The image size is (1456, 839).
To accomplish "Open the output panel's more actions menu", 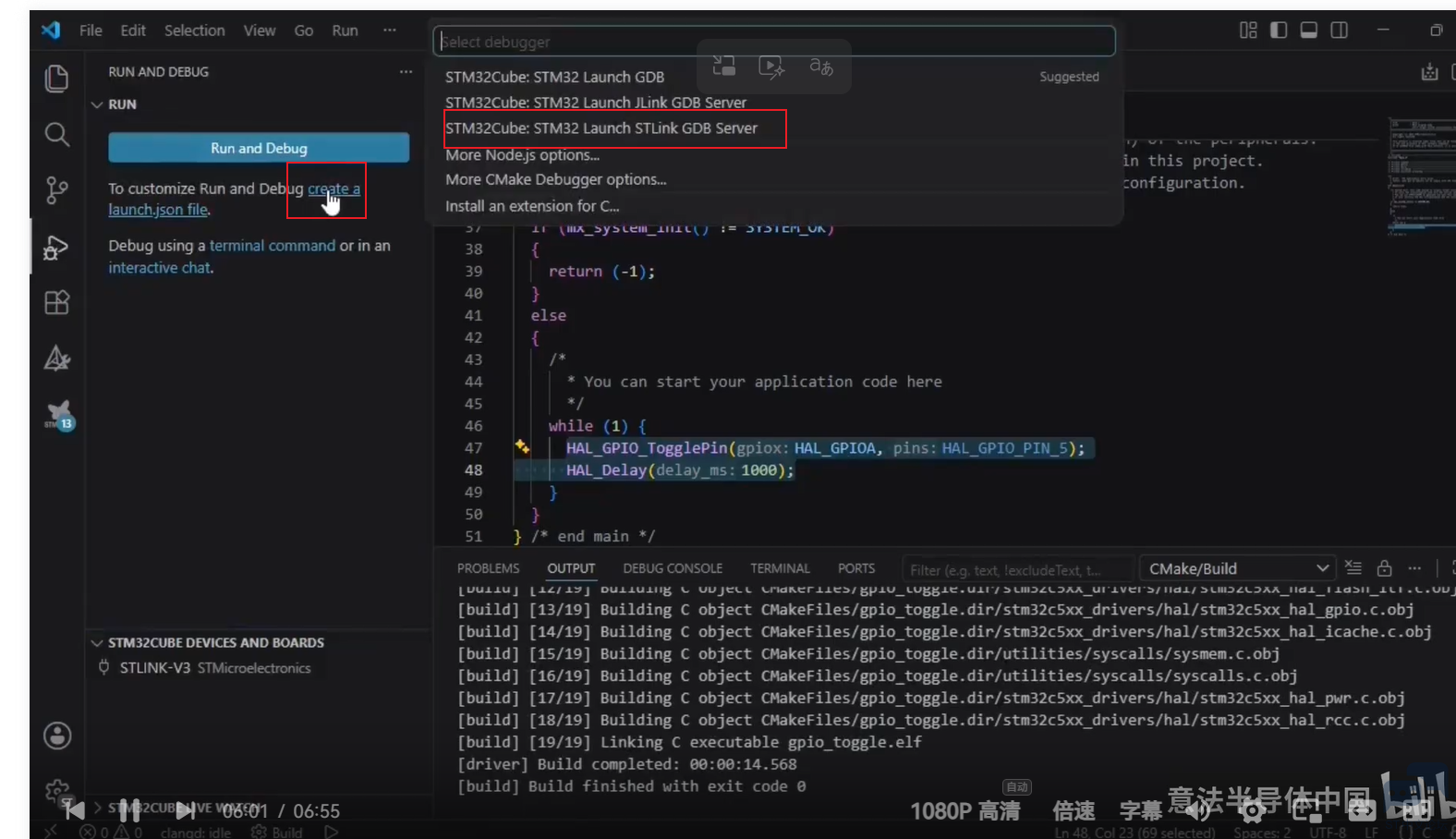I will tap(1414, 567).
